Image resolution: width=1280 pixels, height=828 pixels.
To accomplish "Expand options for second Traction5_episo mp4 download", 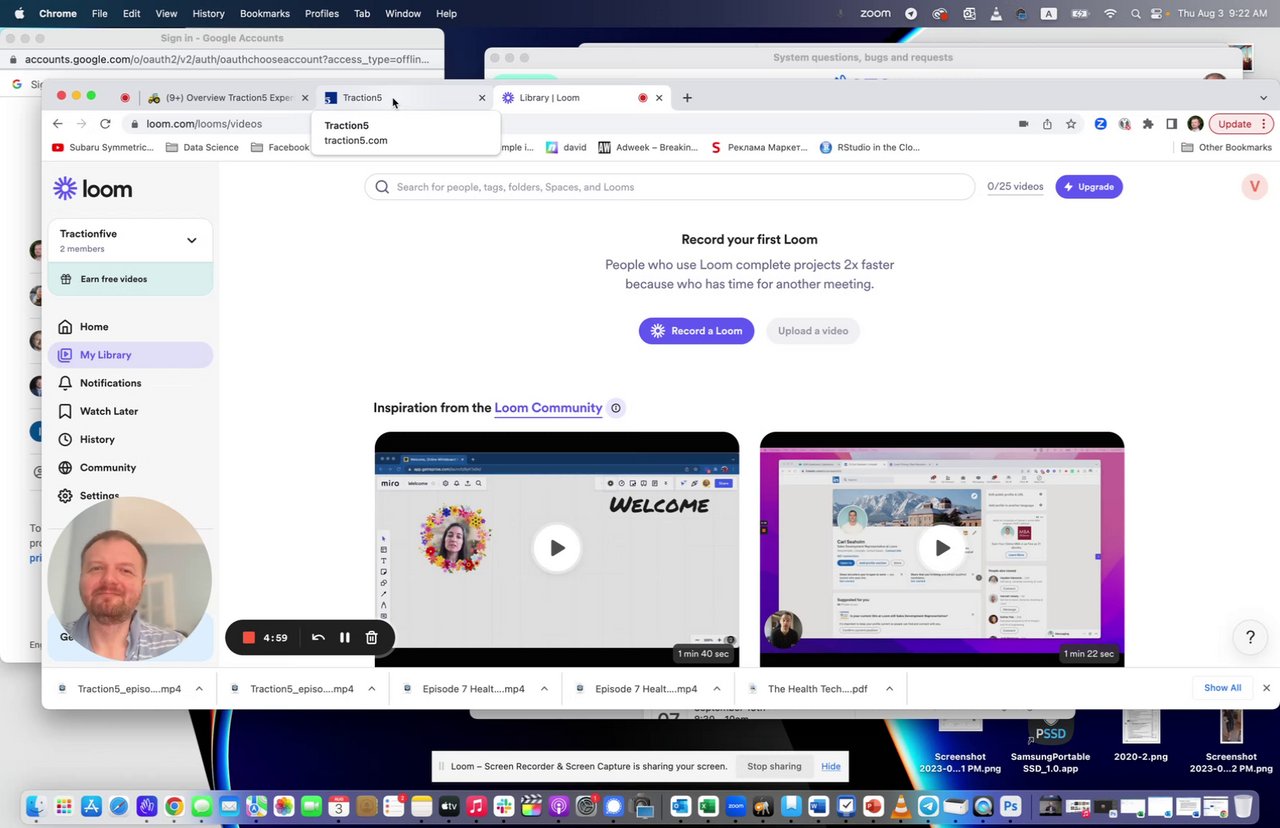I will coord(371,689).
